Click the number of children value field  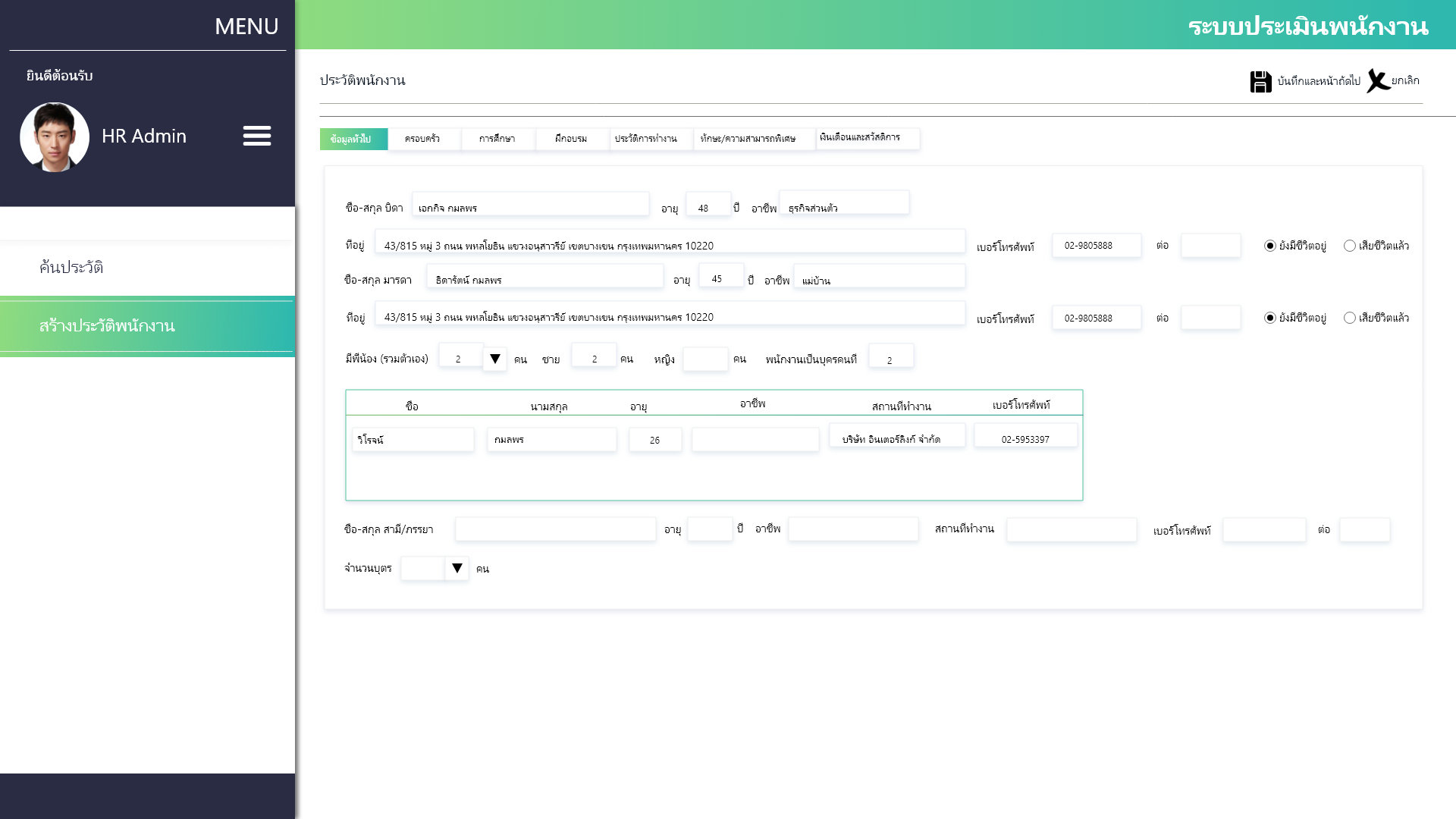click(x=423, y=568)
